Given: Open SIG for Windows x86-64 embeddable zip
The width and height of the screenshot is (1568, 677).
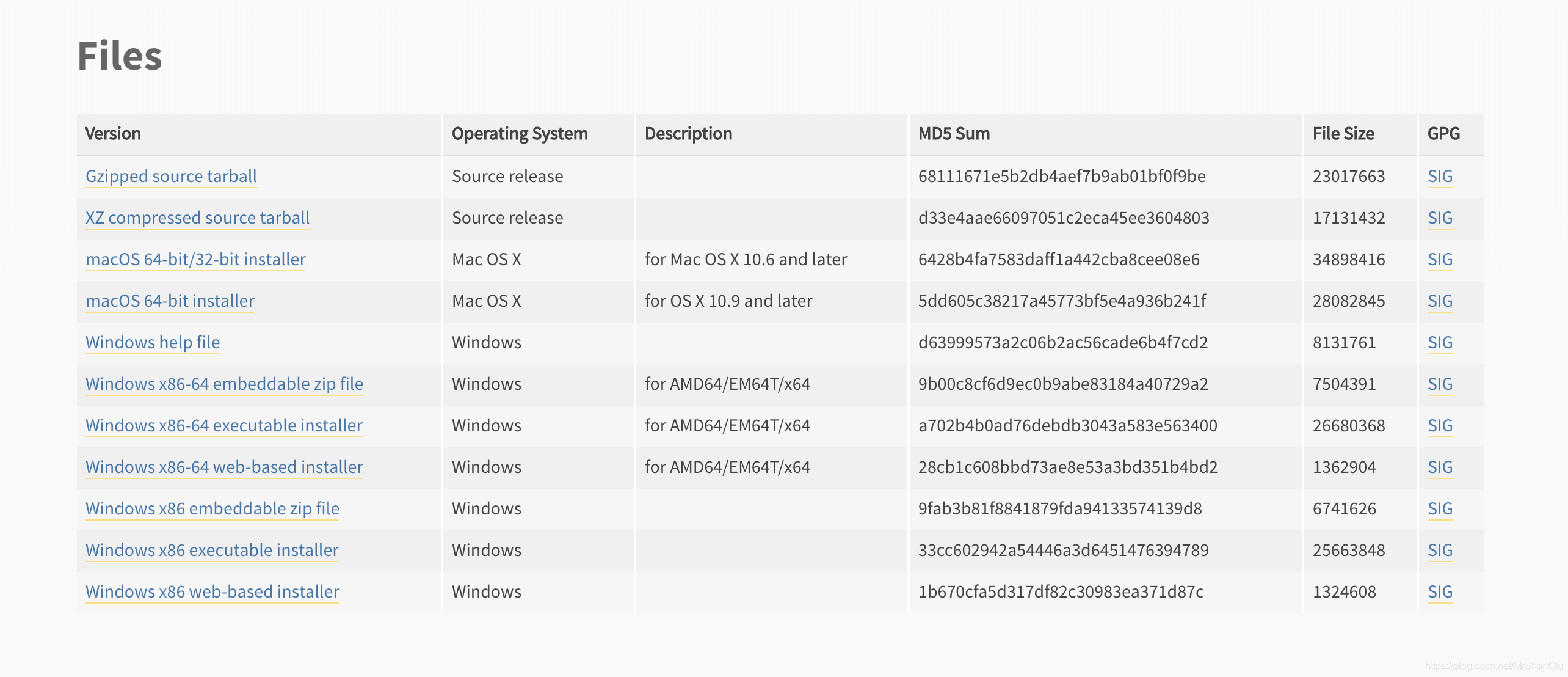Looking at the screenshot, I should click(x=1440, y=384).
